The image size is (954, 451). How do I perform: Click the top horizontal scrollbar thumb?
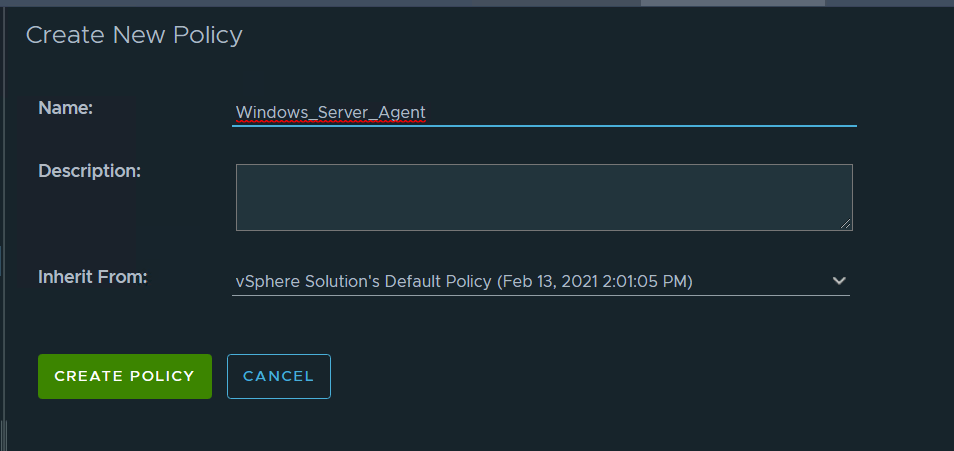[732, 3]
